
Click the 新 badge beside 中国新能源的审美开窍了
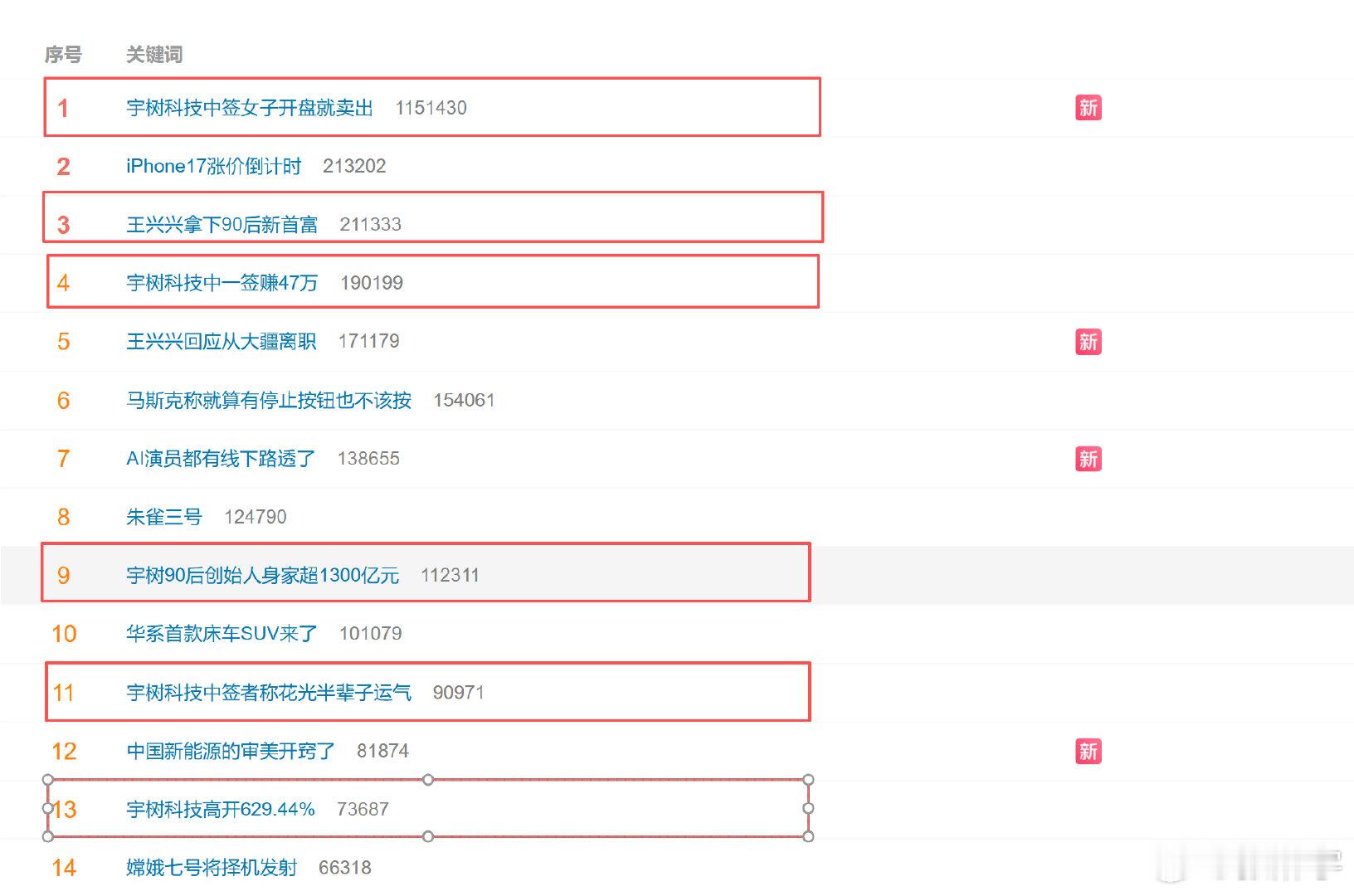(1088, 751)
